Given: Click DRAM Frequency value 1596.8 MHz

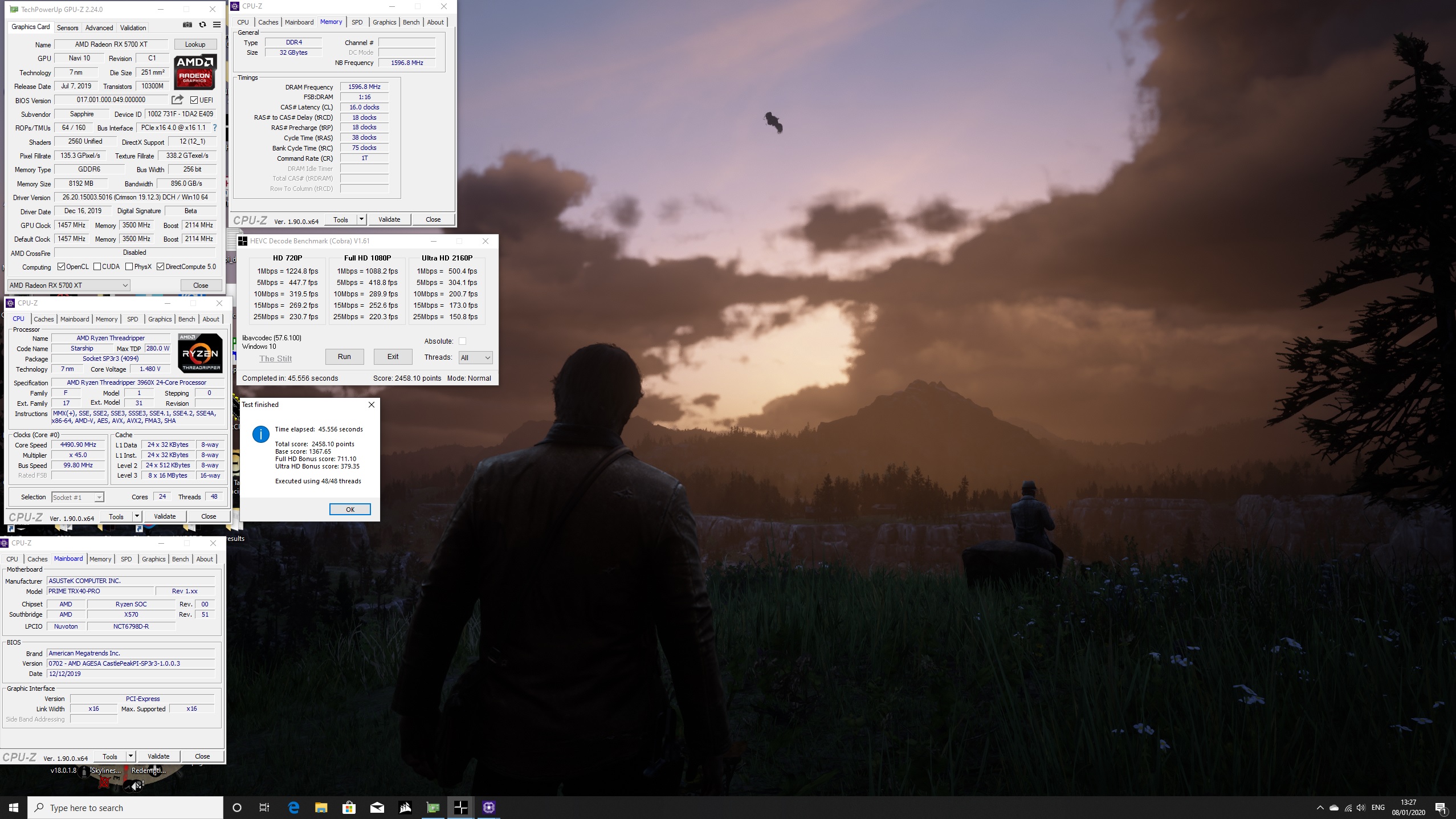Looking at the screenshot, I should click(x=364, y=87).
